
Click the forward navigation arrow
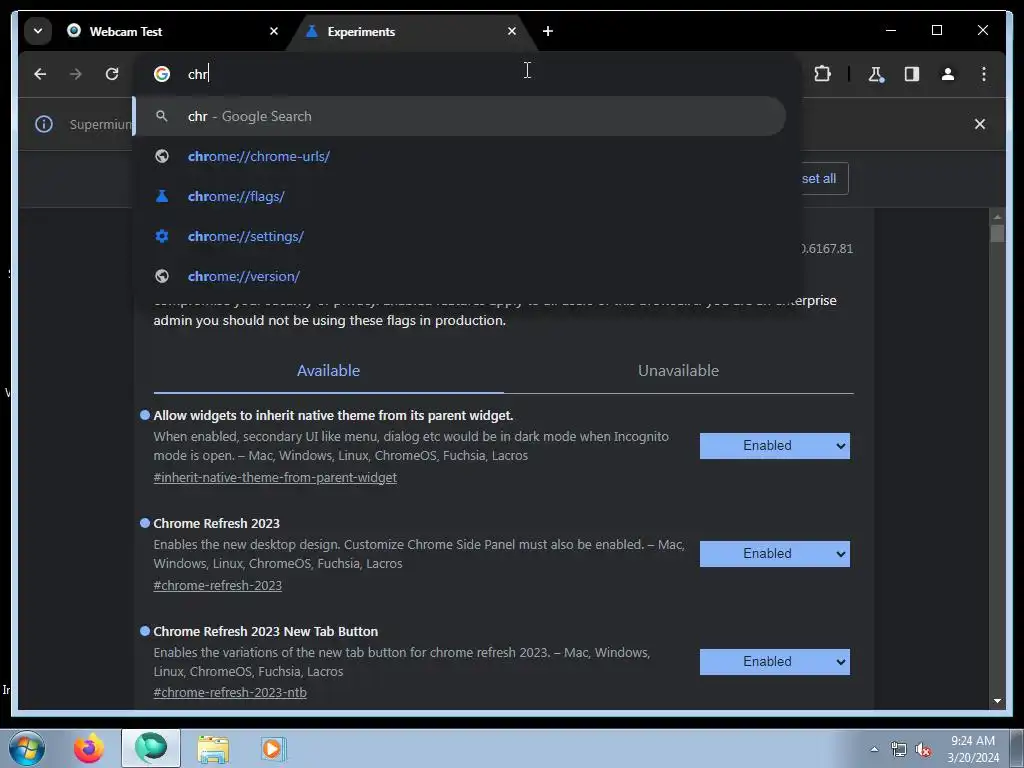[x=76, y=74]
